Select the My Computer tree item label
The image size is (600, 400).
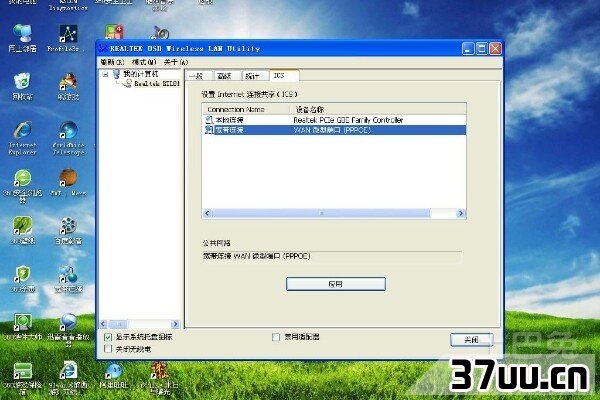(x=140, y=74)
